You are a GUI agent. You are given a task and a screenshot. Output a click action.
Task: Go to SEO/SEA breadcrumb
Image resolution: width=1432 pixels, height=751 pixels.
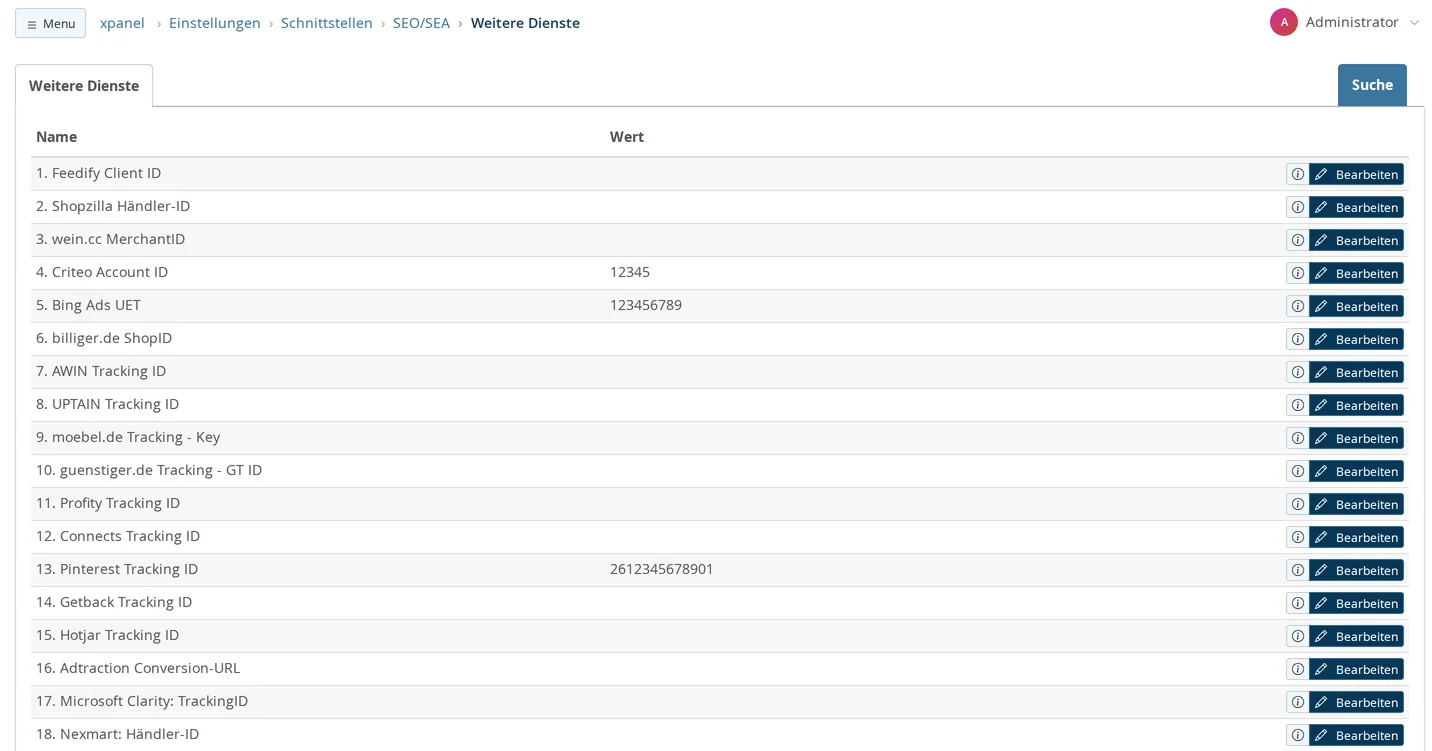(421, 23)
